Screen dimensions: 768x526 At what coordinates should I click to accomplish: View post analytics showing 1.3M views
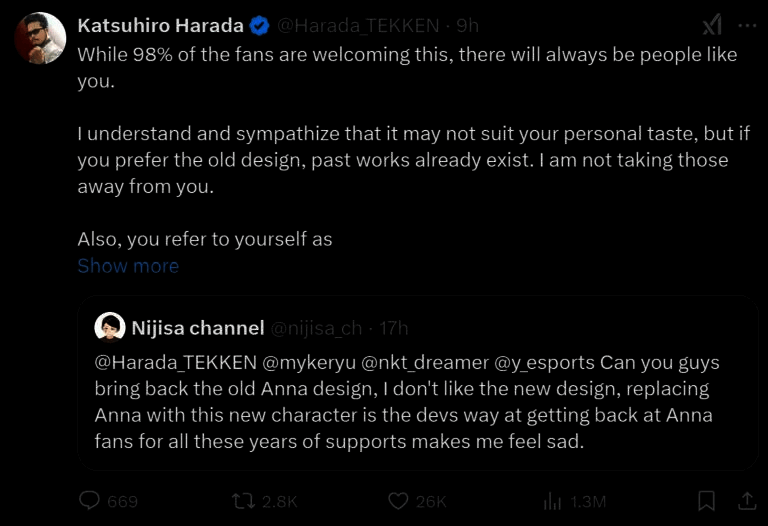point(553,501)
